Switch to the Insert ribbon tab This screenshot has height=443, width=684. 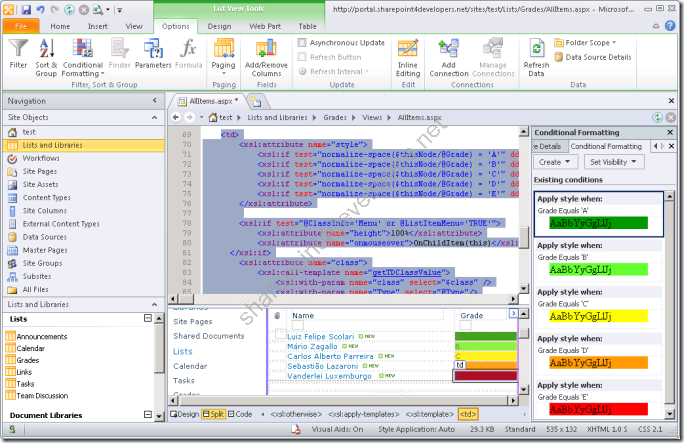pyautogui.click(x=98, y=26)
